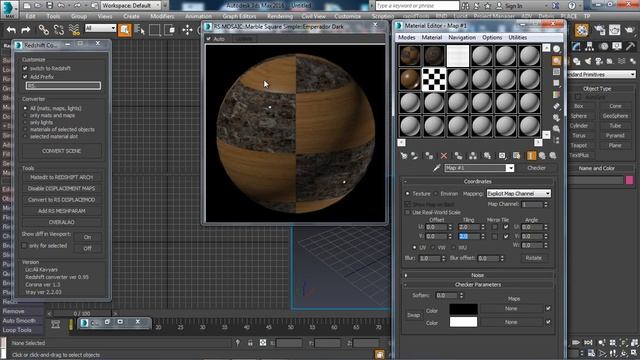Screen dimensions: 640x360
Task: Select 'All (mats, maps, lights)' radio option
Action: (x=25, y=108)
